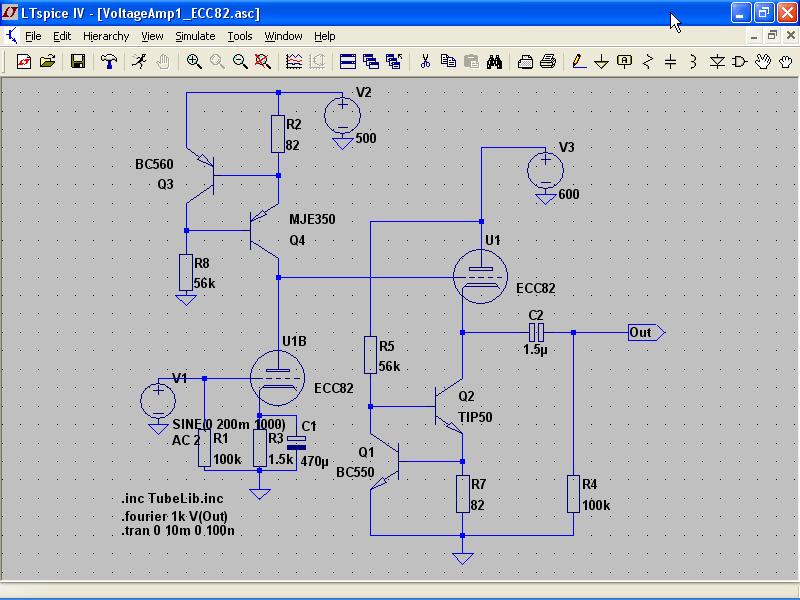Select the V2 voltage source symbol

342,115
